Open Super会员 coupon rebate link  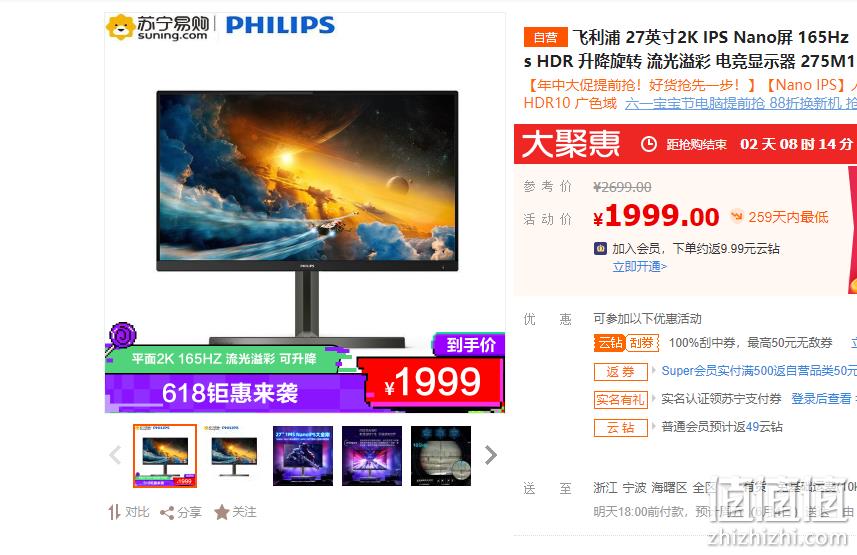pyautogui.click(x=759, y=371)
